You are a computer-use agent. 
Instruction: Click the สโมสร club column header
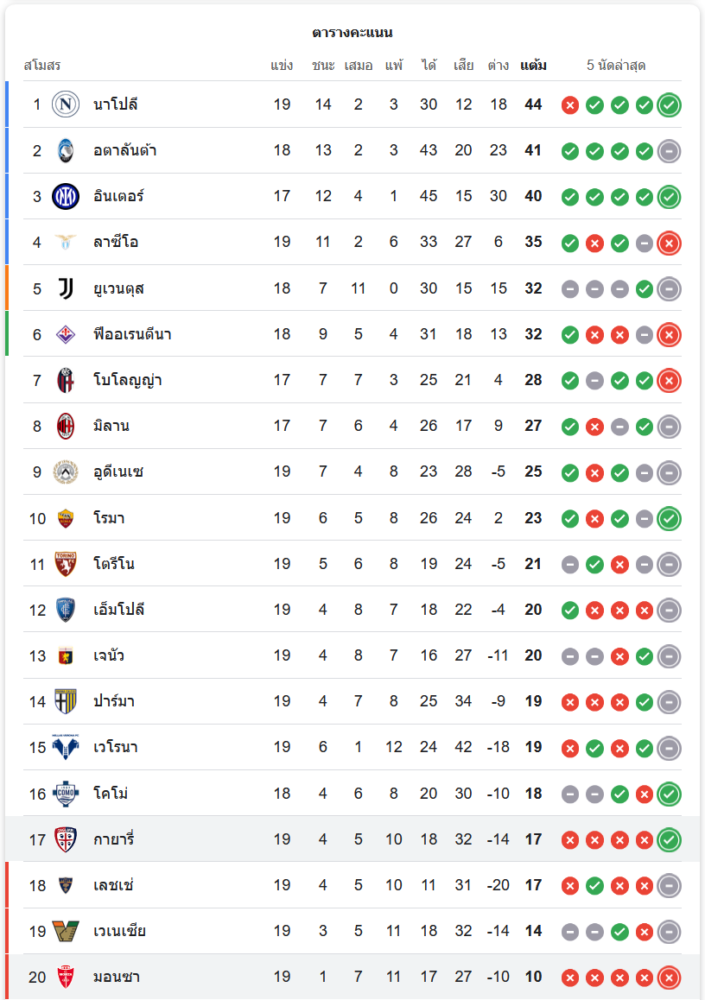tap(42, 66)
